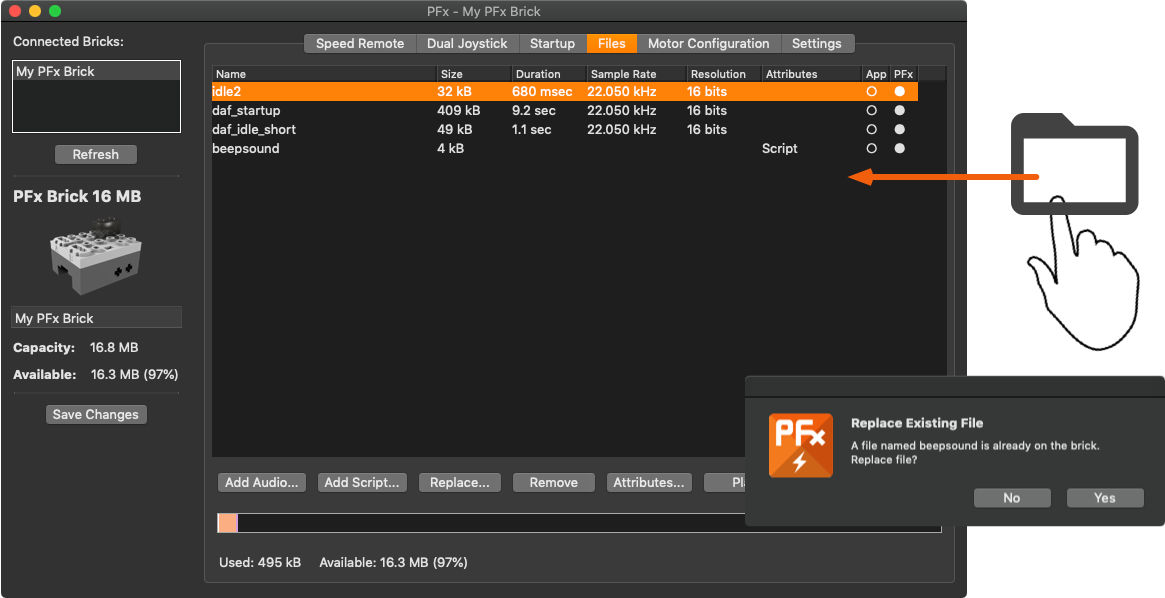The image size is (1165, 598).
Task: Open the Attributes... dialog button
Action: 649,482
